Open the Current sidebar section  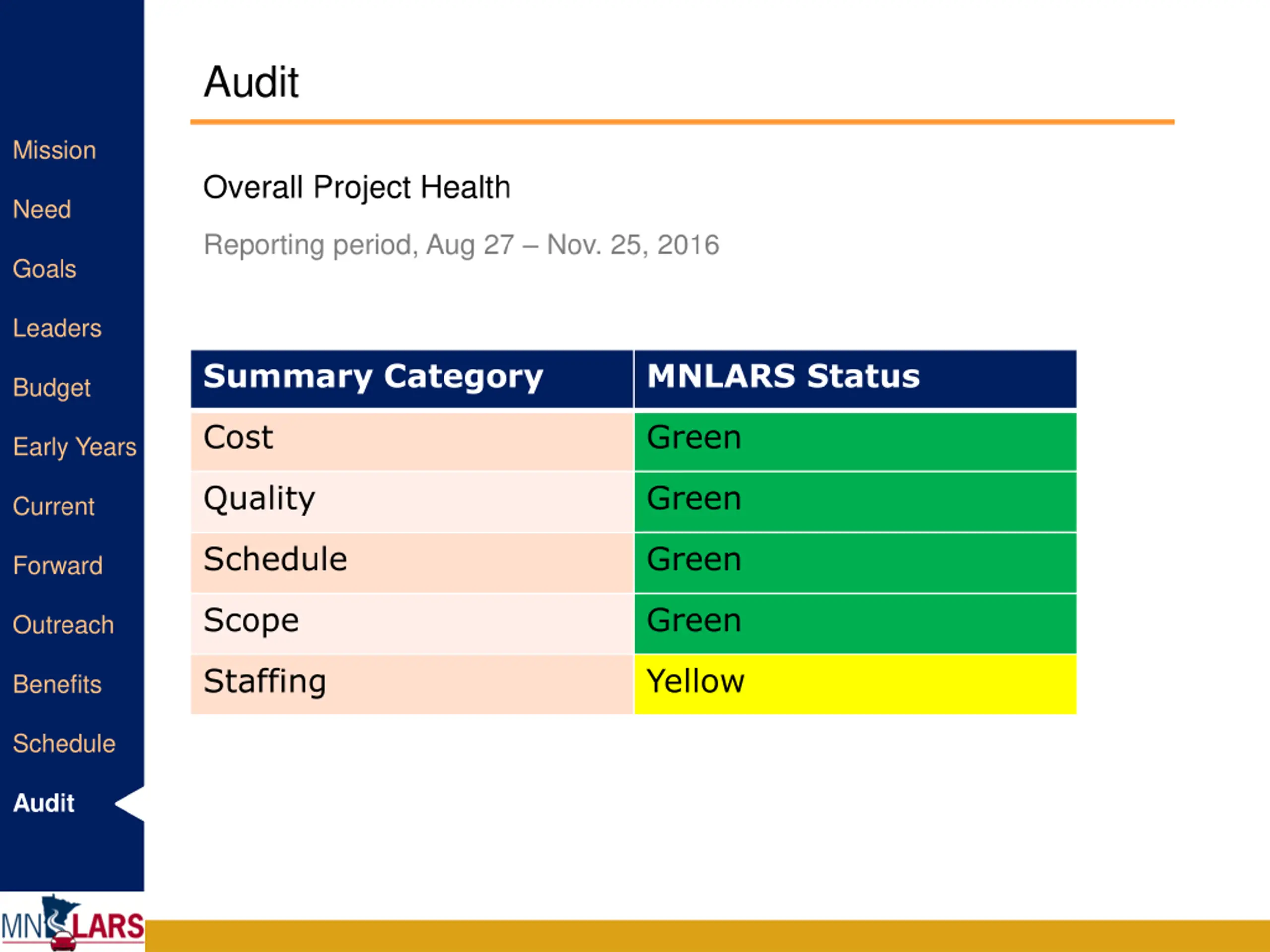(54, 507)
